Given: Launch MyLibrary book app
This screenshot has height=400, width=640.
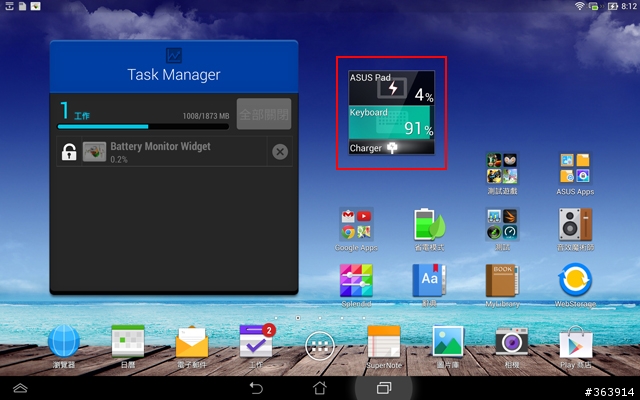Looking at the screenshot, I should point(502,280).
